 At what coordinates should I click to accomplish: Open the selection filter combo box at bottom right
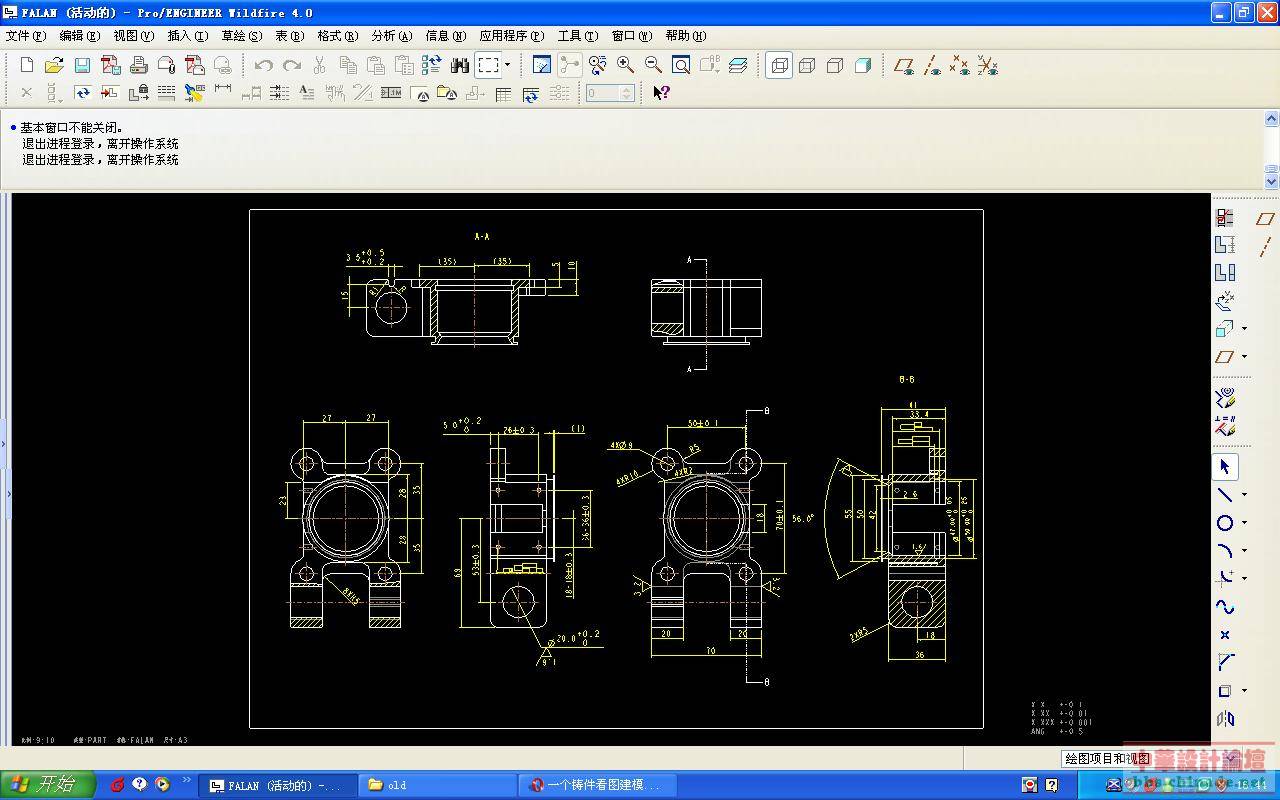point(1150,759)
